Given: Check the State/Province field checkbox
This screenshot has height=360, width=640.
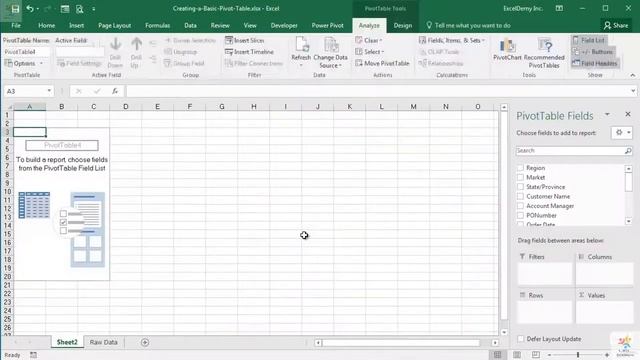Looking at the screenshot, I should point(520,187).
